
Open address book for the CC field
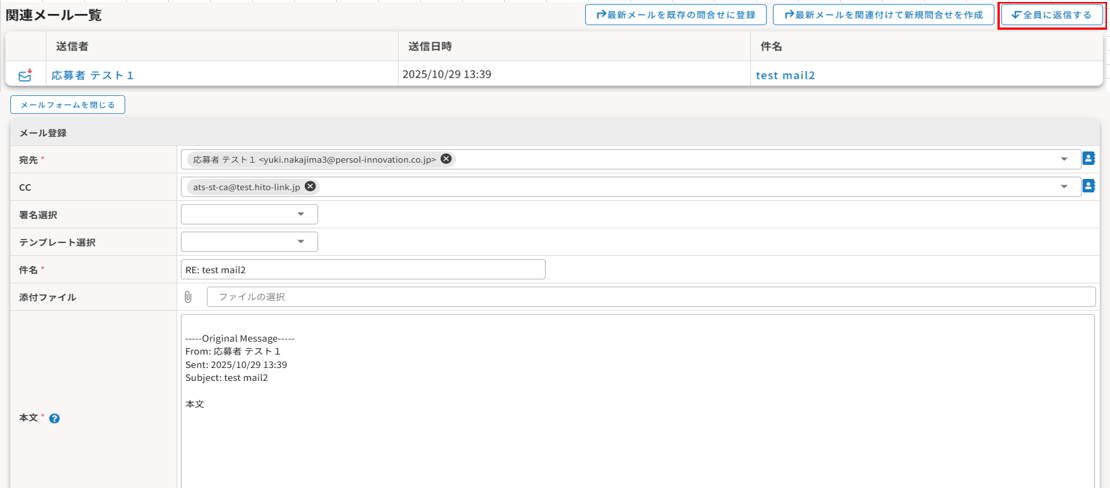point(1088,187)
